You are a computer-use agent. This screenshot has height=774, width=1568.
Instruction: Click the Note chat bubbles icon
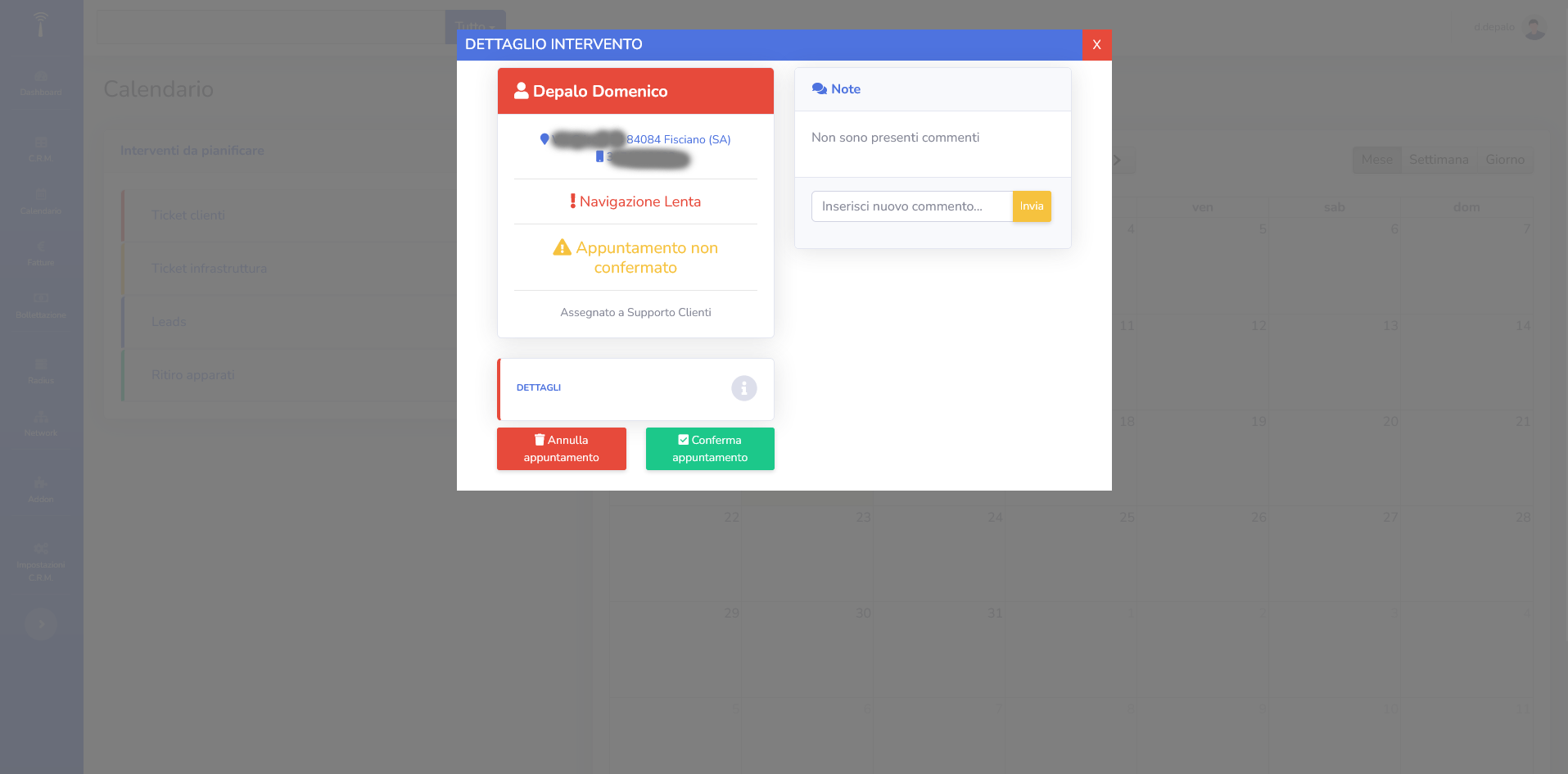(819, 89)
